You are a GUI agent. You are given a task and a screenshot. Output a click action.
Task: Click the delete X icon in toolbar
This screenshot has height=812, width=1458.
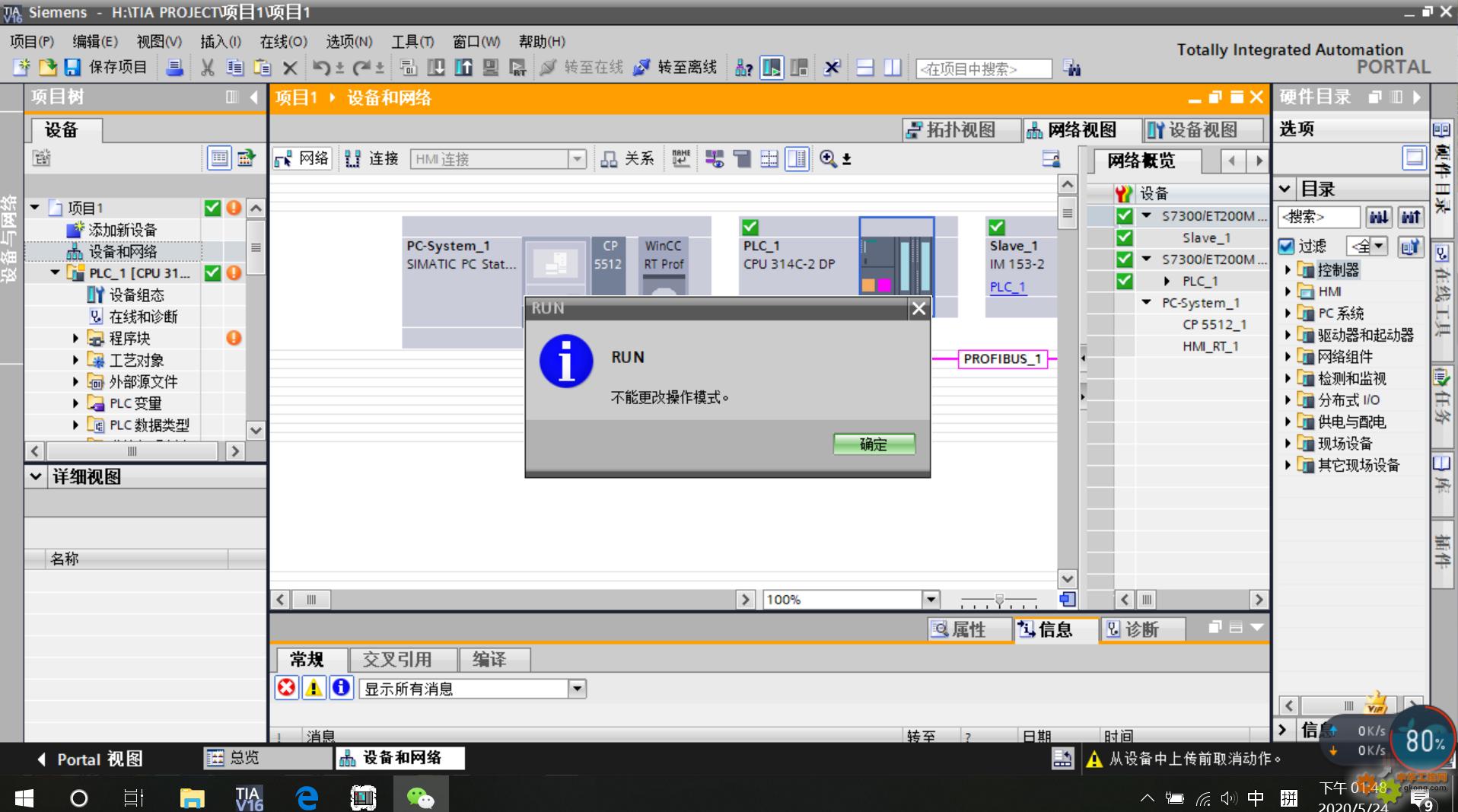(290, 68)
